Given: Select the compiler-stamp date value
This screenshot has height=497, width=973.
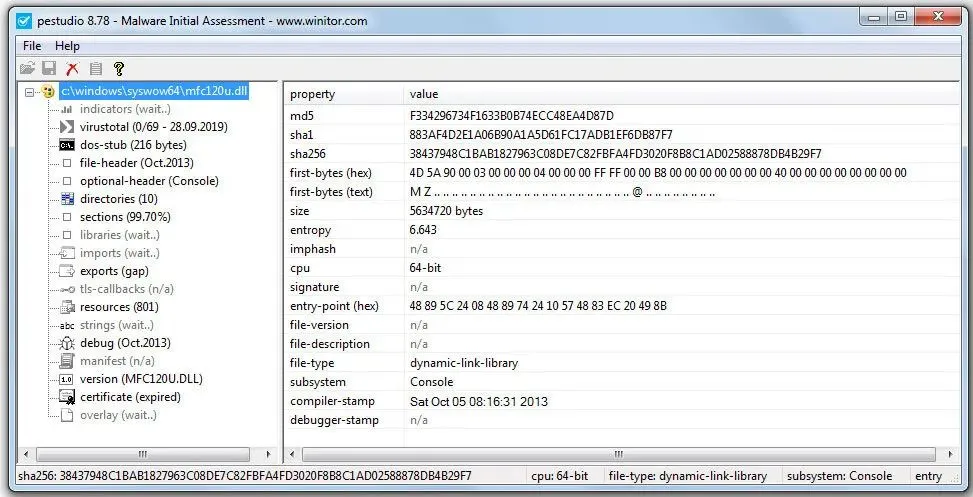Looking at the screenshot, I should pyautogui.click(x=479, y=401).
